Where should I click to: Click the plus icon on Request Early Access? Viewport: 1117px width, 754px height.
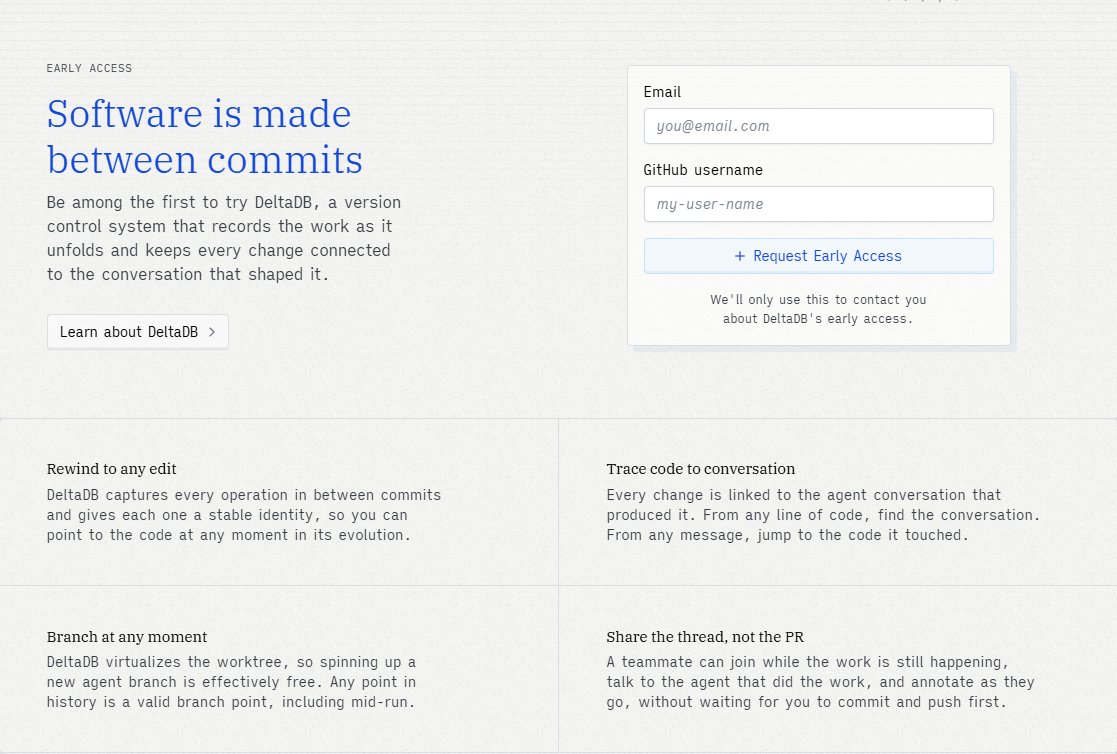point(739,256)
